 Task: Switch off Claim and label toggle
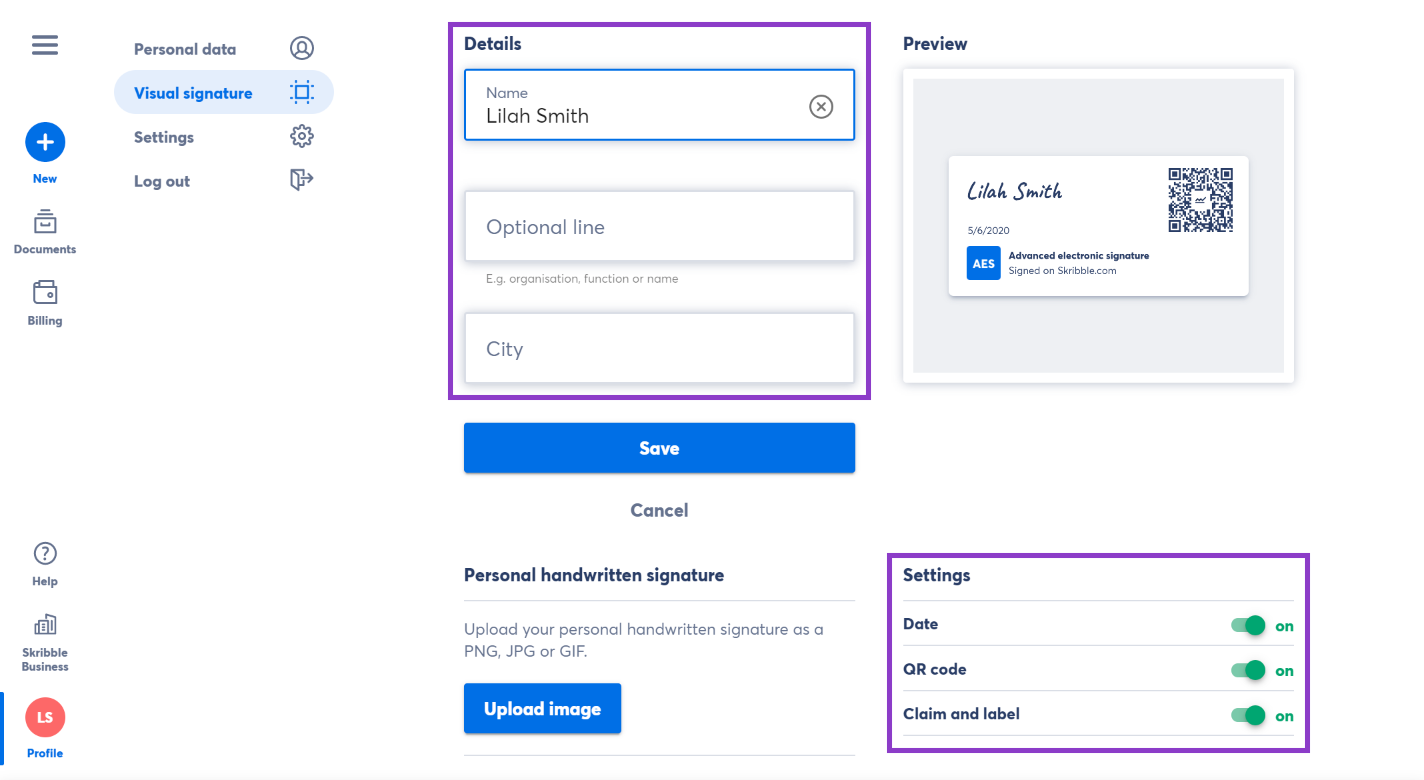pos(1248,715)
